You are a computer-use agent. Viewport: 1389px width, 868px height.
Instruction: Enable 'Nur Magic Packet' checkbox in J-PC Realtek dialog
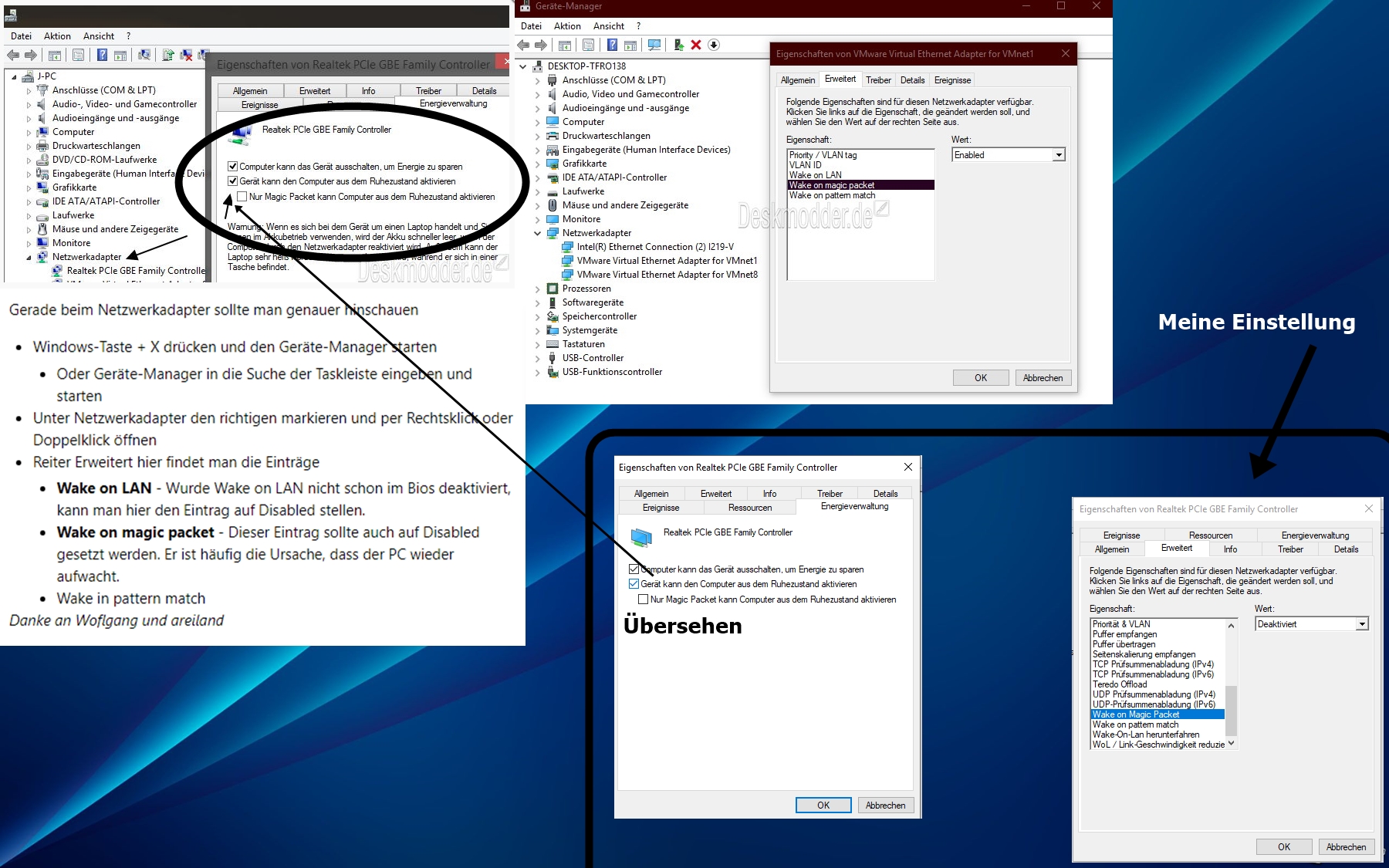pyautogui.click(x=242, y=197)
